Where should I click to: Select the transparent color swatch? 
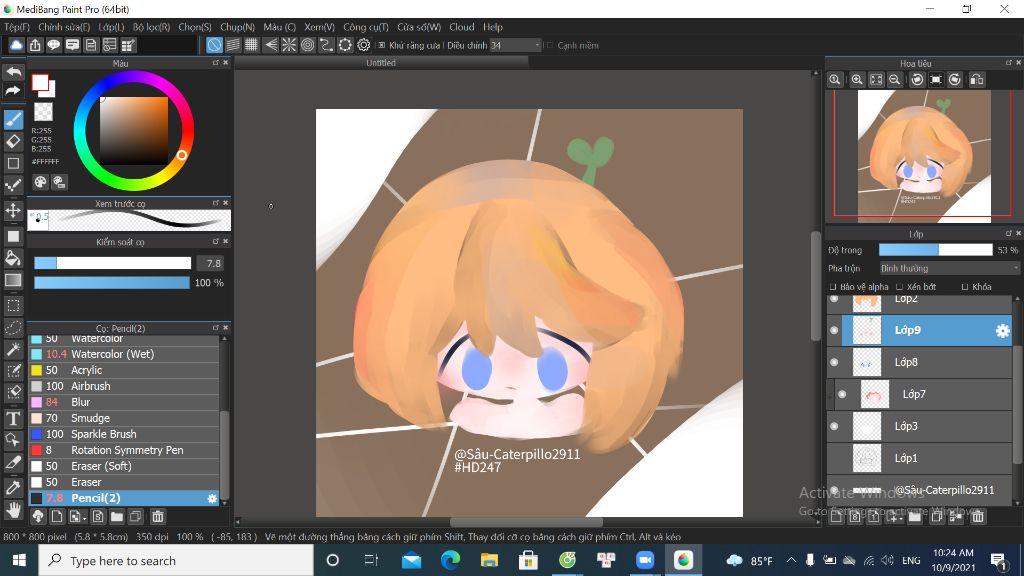(43, 112)
